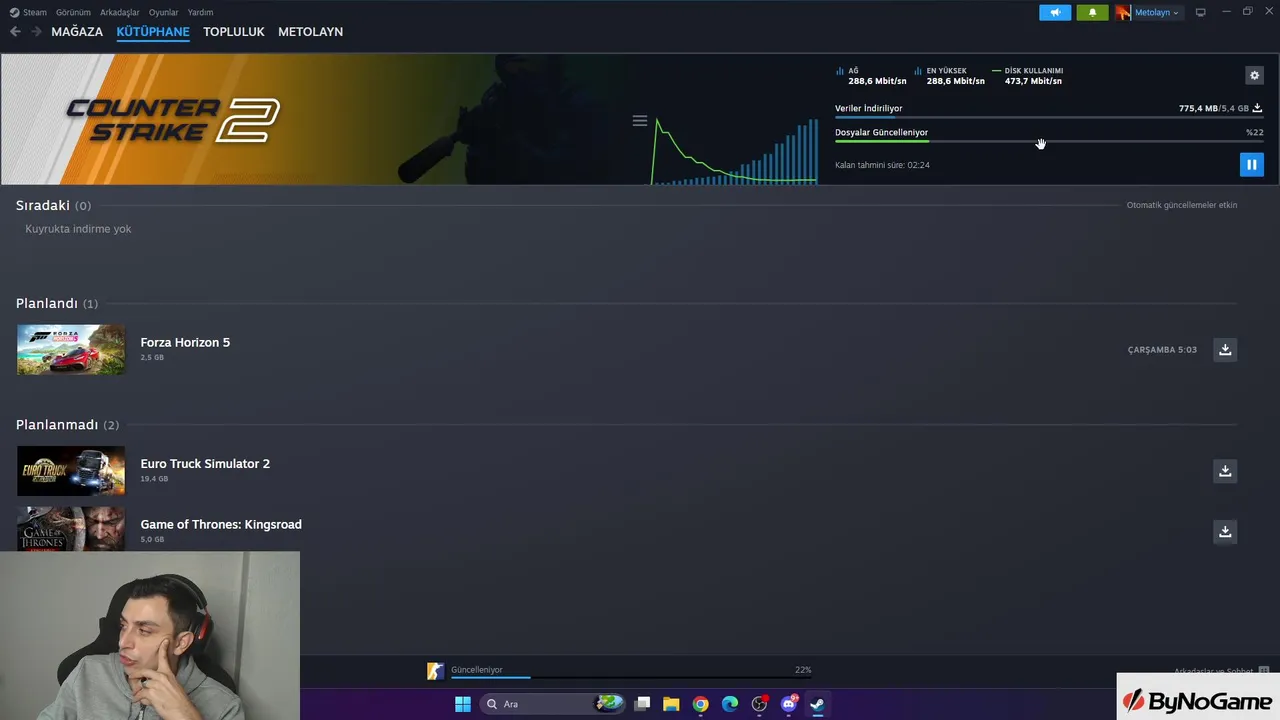The image size is (1280, 720).
Task: Open Task View in the taskbar
Action: (x=643, y=704)
